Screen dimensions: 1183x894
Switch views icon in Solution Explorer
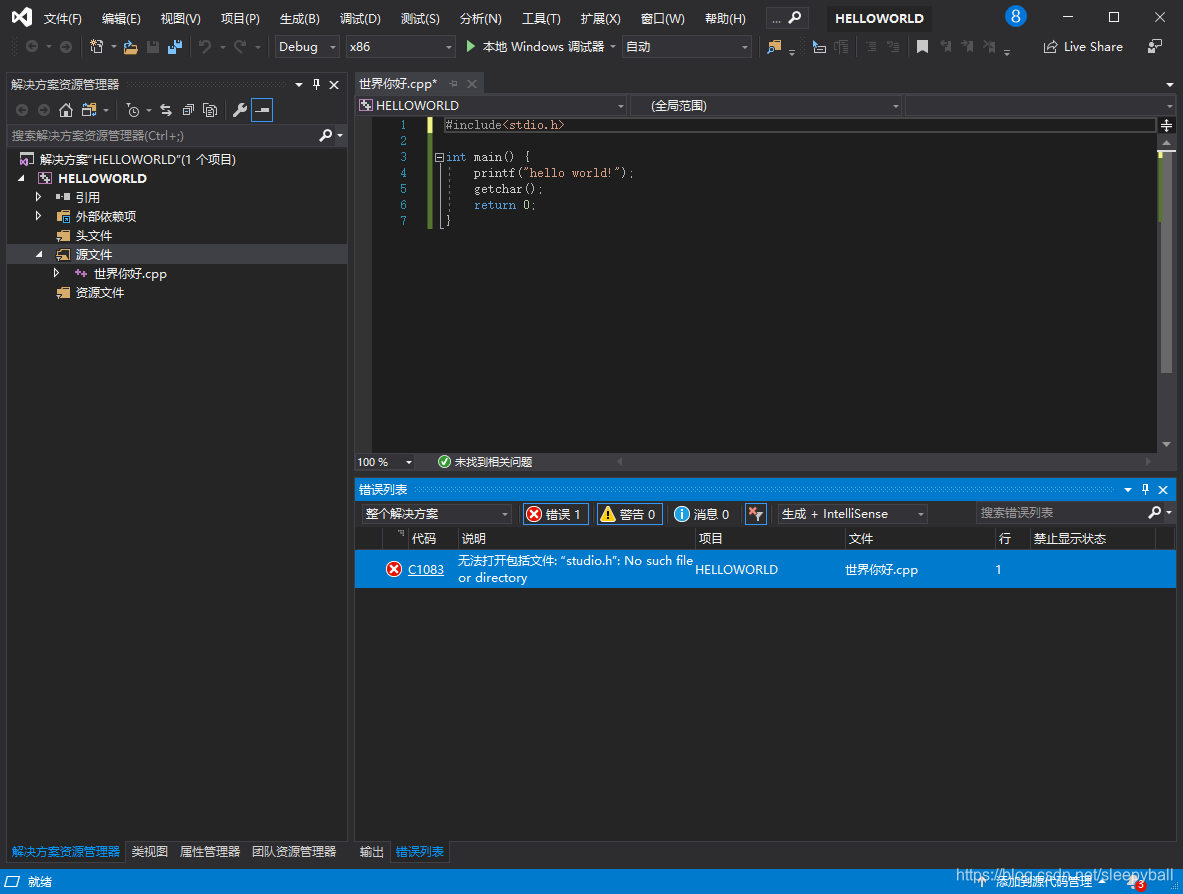[x=89, y=110]
